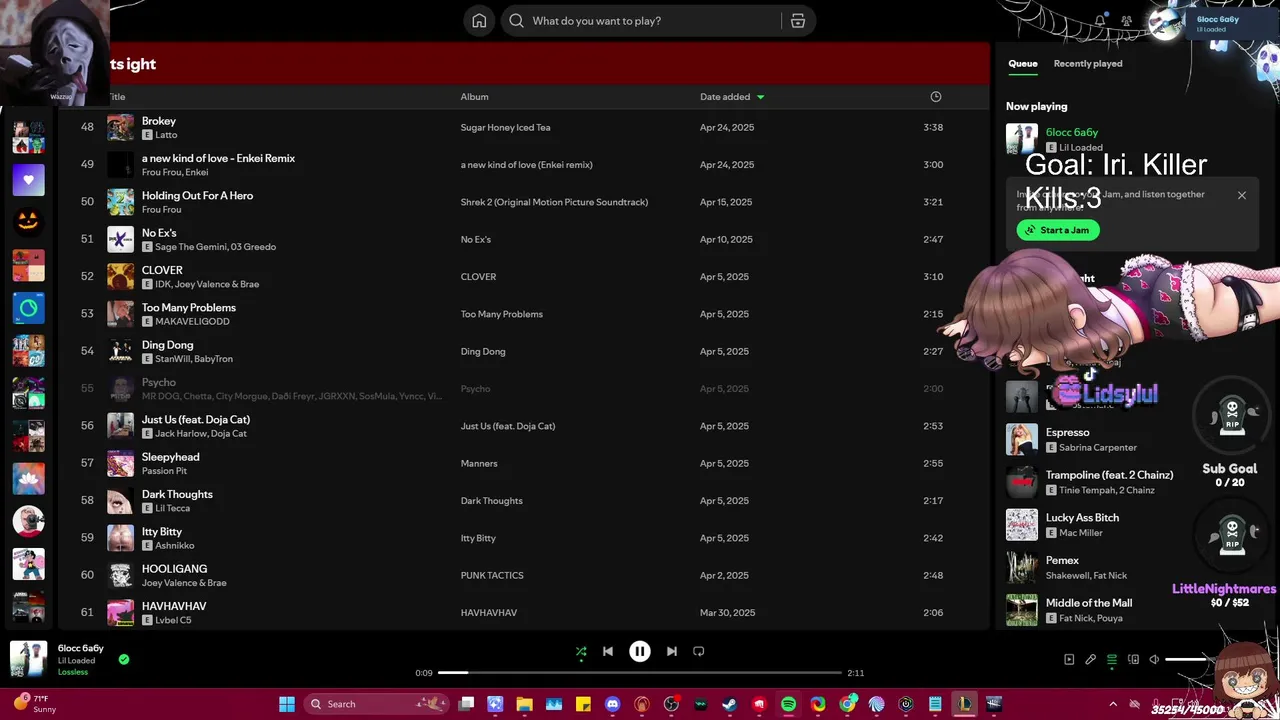Click now-playing album art at bottom left

tap(28, 659)
